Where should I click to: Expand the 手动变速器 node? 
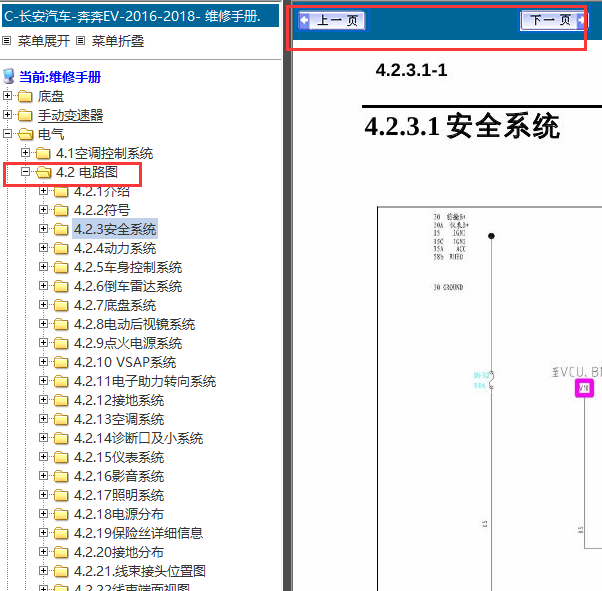click(x=7, y=114)
